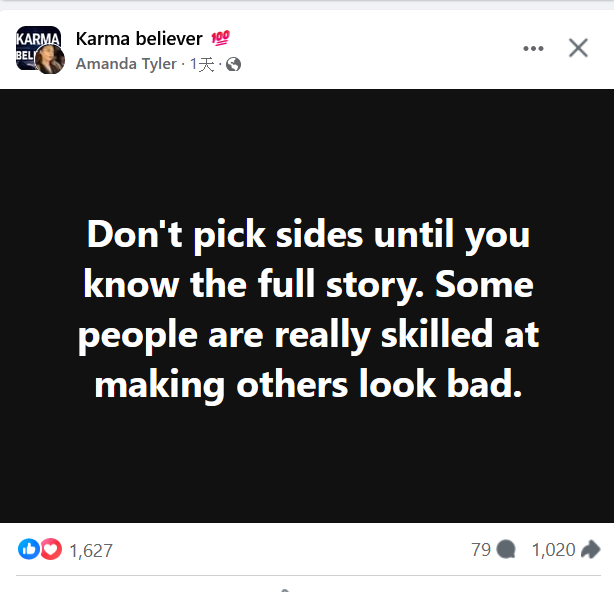The height and width of the screenshot is (592, 614).
Task: Open the Karma believer page name link
Action: coord(139,39)
